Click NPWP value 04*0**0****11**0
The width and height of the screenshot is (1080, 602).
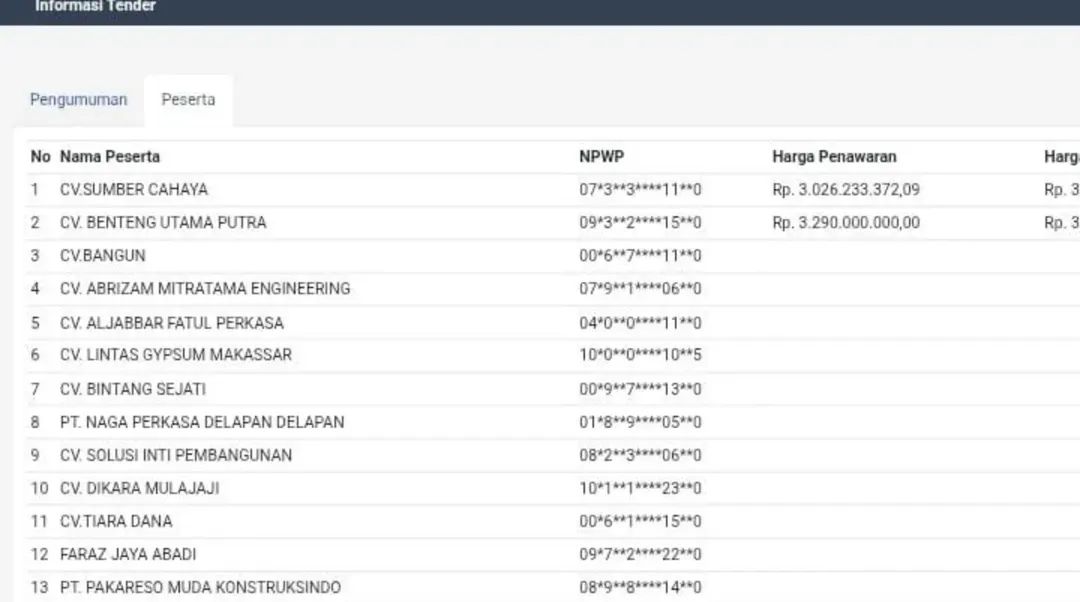point(640,323)
